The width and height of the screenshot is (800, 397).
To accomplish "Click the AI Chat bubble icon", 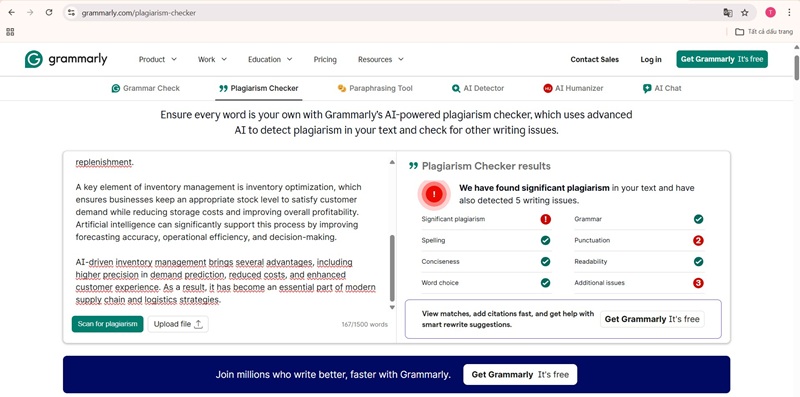I will point(647,88).
